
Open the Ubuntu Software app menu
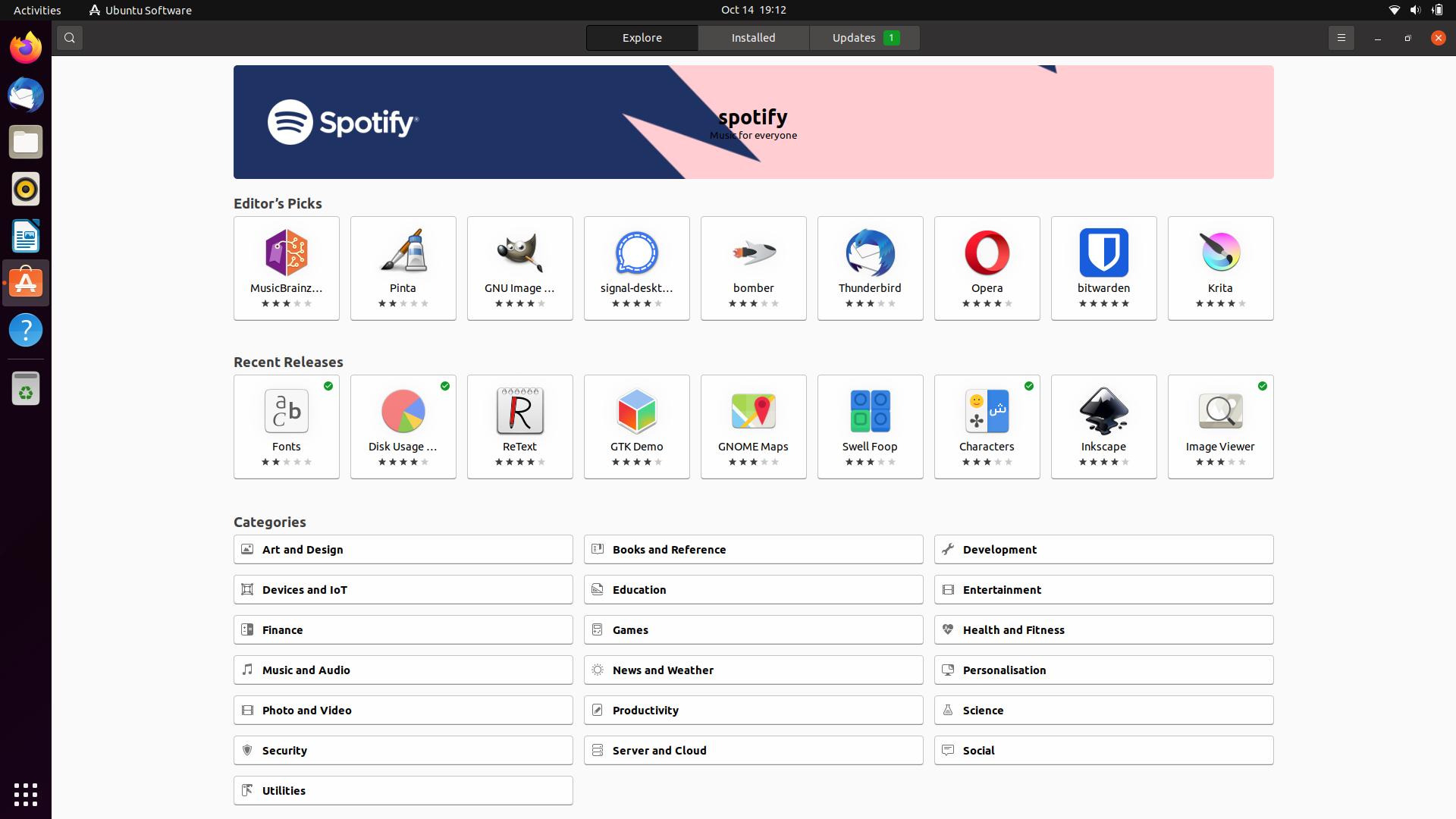140,10
